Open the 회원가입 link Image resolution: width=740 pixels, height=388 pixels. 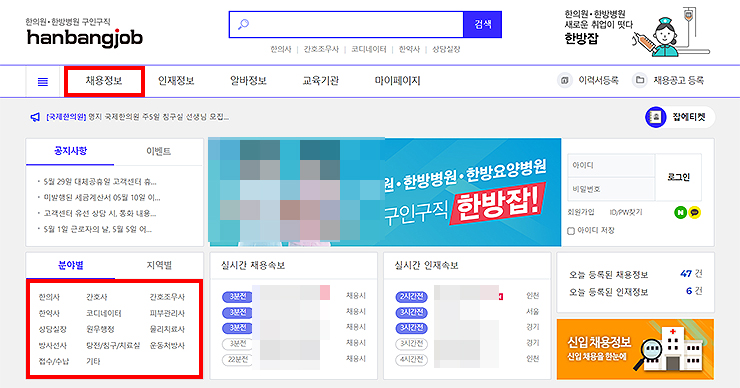pyautogui.click(x=581, y=213)
